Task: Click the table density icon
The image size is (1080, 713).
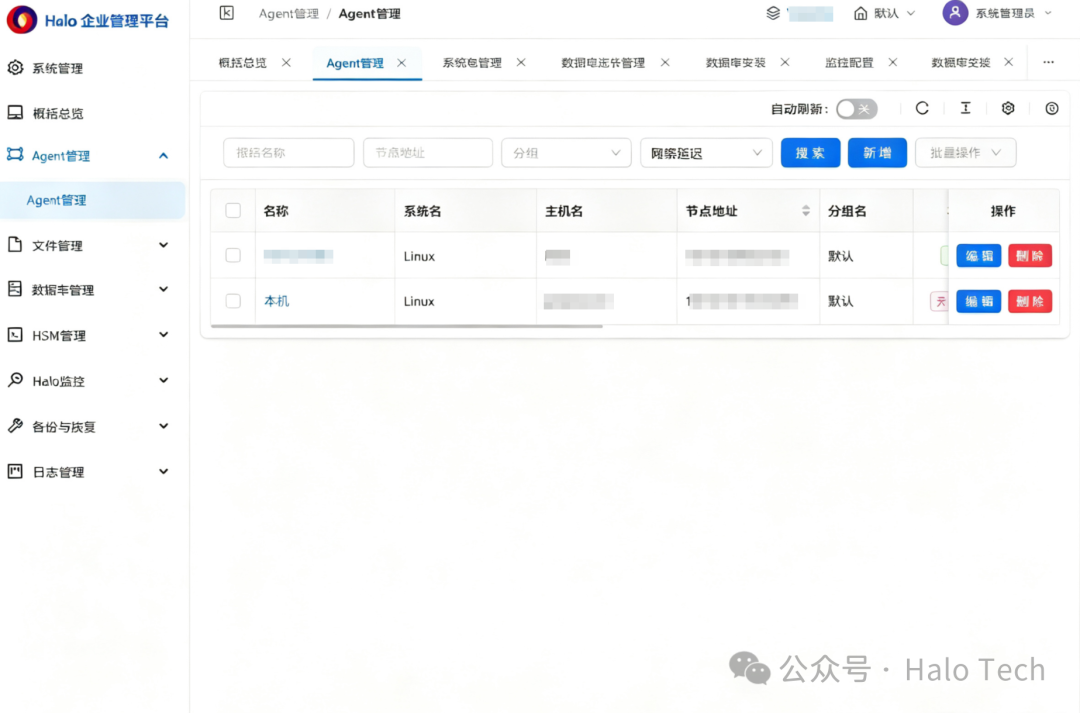Action: coord(966,108)
